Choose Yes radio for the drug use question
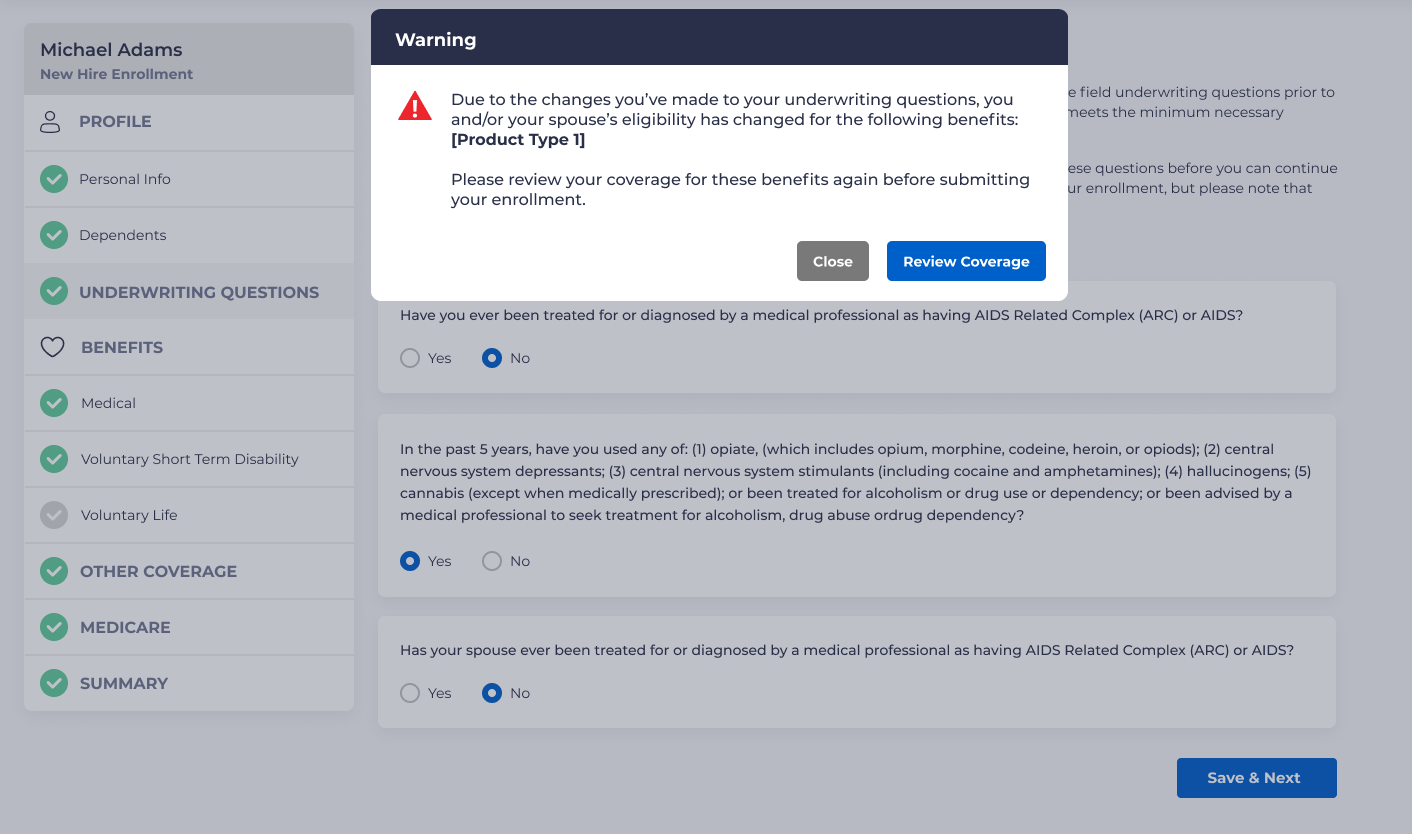 410,561
